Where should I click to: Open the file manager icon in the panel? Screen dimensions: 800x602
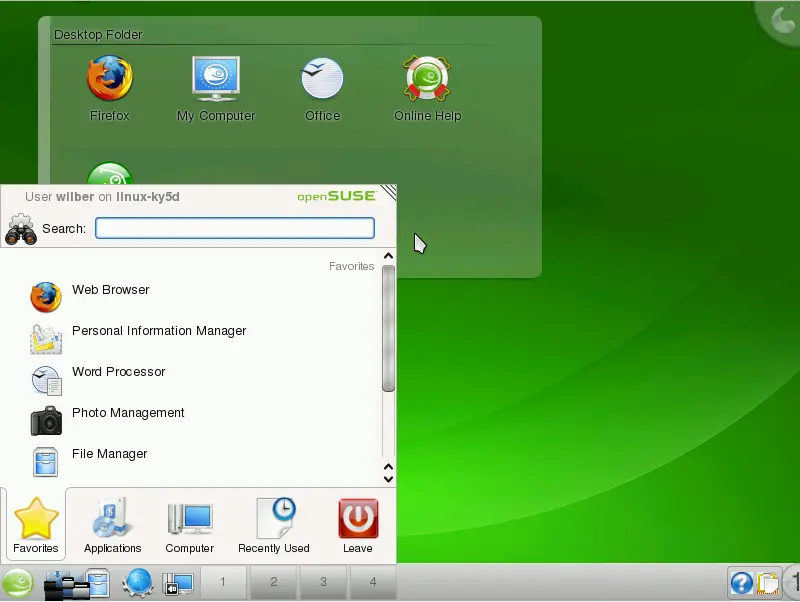(x=97, y=582)
